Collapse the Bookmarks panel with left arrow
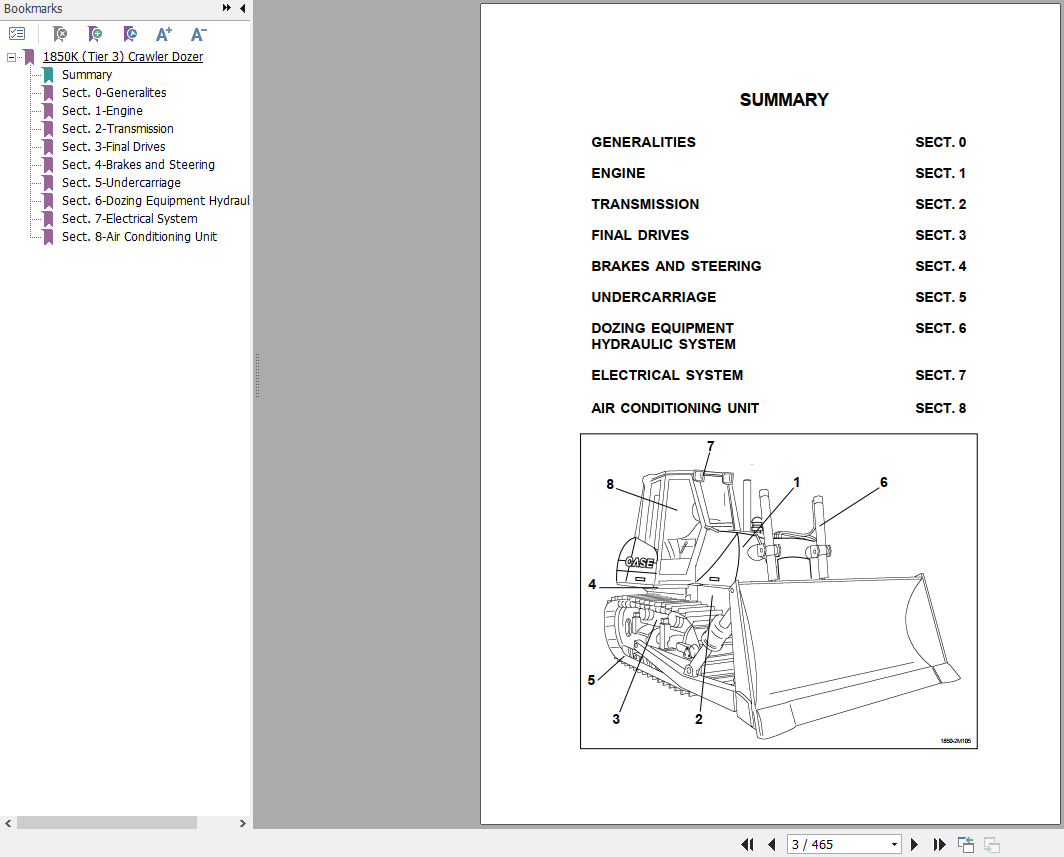 pyautogui.click(x=242, y=8)
